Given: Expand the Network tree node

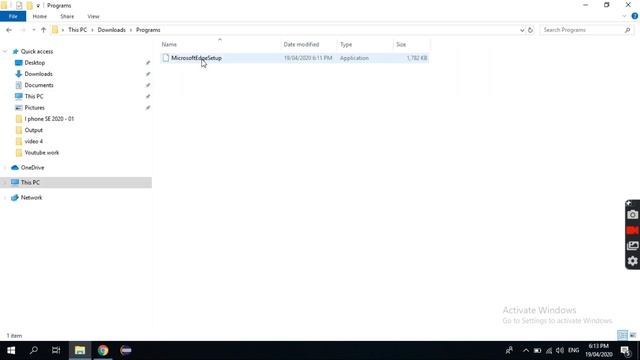Looking at the screenshot, I should 5,198.
